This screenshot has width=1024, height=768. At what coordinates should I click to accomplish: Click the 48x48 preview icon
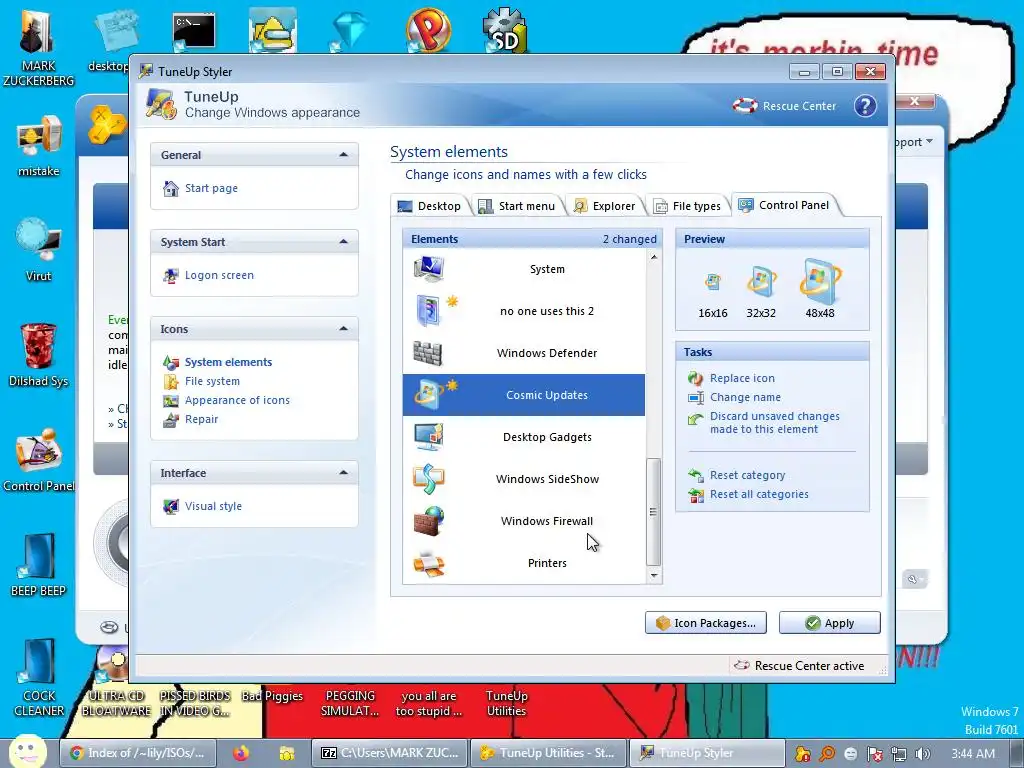[x=820, y=281]
